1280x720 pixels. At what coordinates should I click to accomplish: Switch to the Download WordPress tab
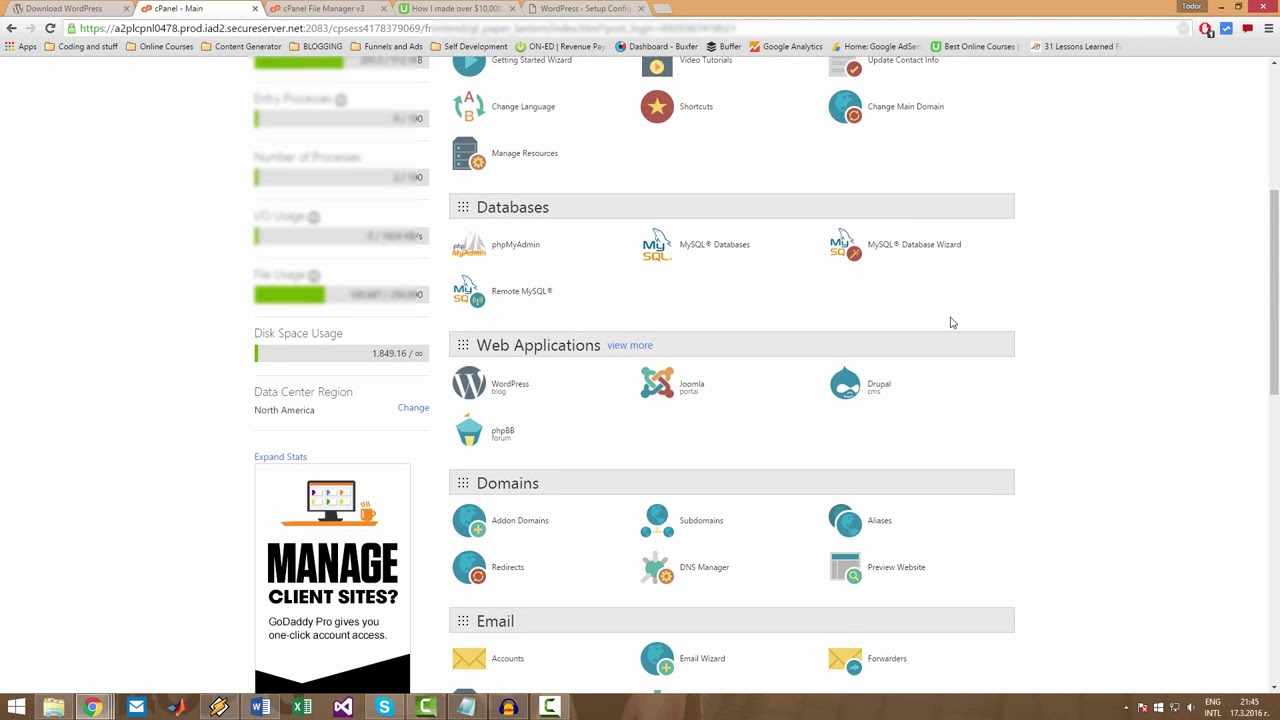pos(68,9)
